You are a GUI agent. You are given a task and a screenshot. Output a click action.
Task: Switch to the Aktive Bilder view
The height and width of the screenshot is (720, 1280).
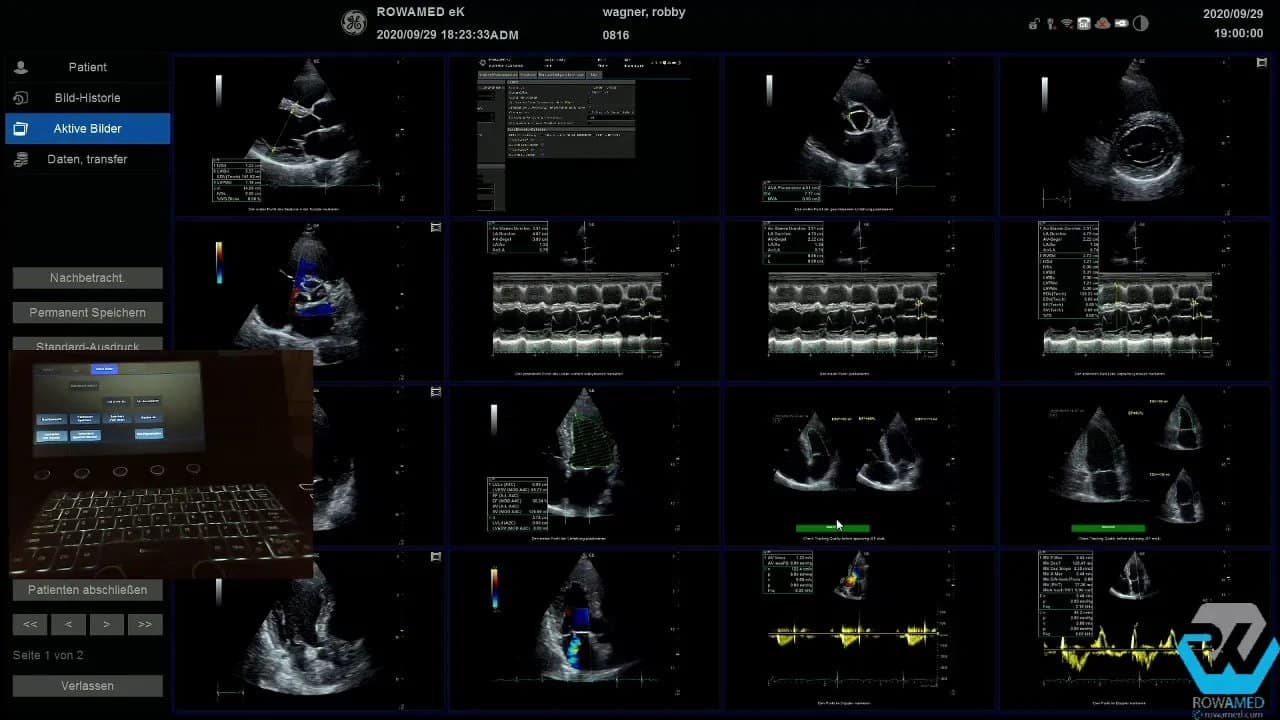click(x=87, y=129)
